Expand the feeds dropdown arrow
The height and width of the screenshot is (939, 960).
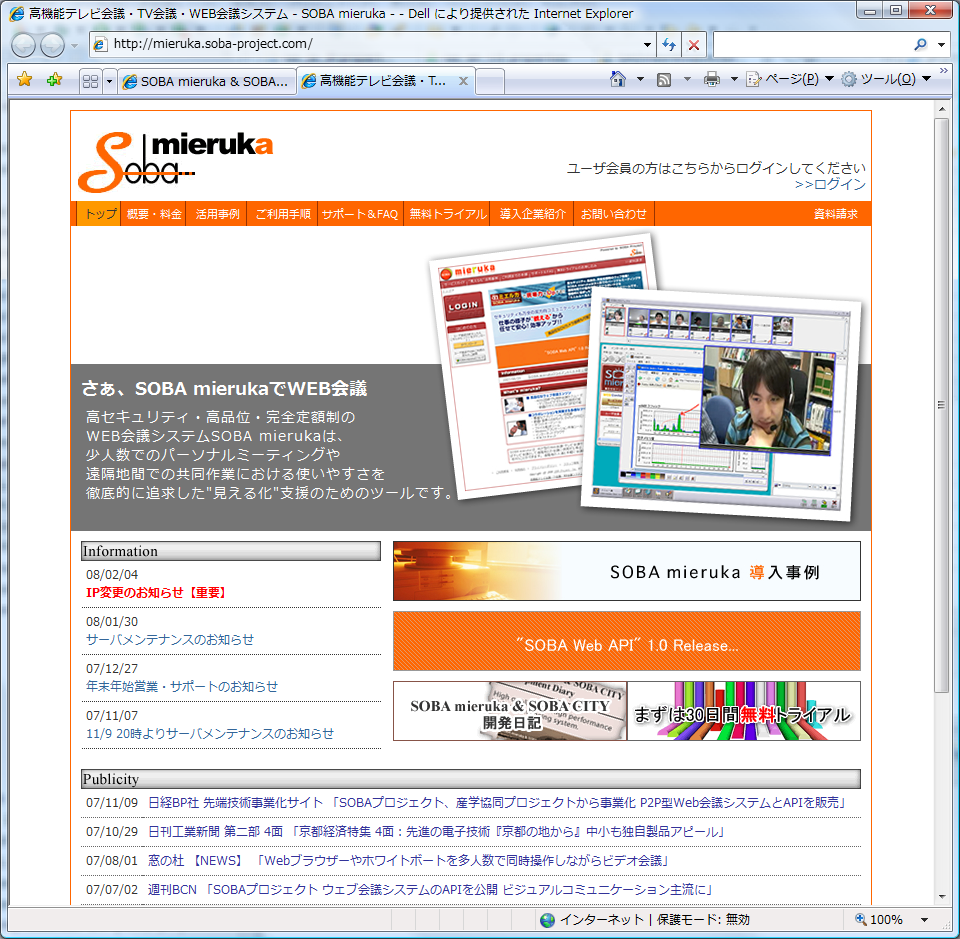[x=687, y=79]
